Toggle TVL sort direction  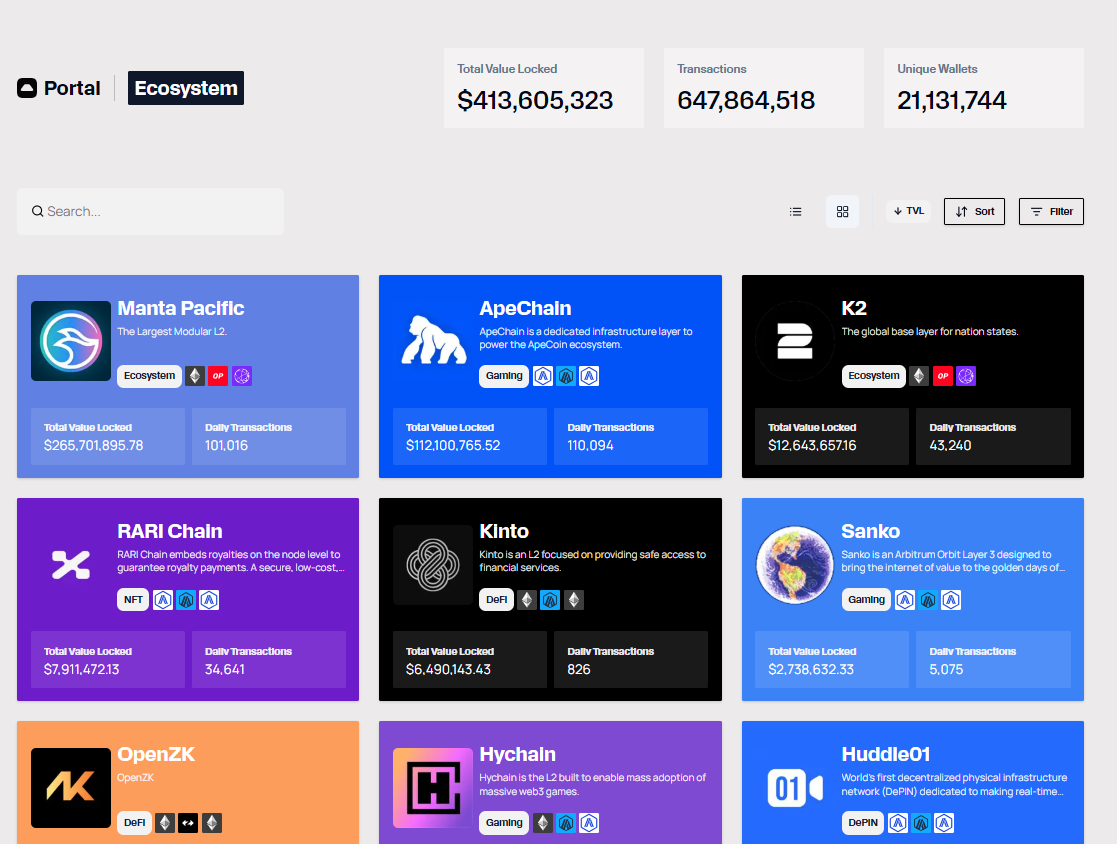pyautogui.click(x=909, y=212)
